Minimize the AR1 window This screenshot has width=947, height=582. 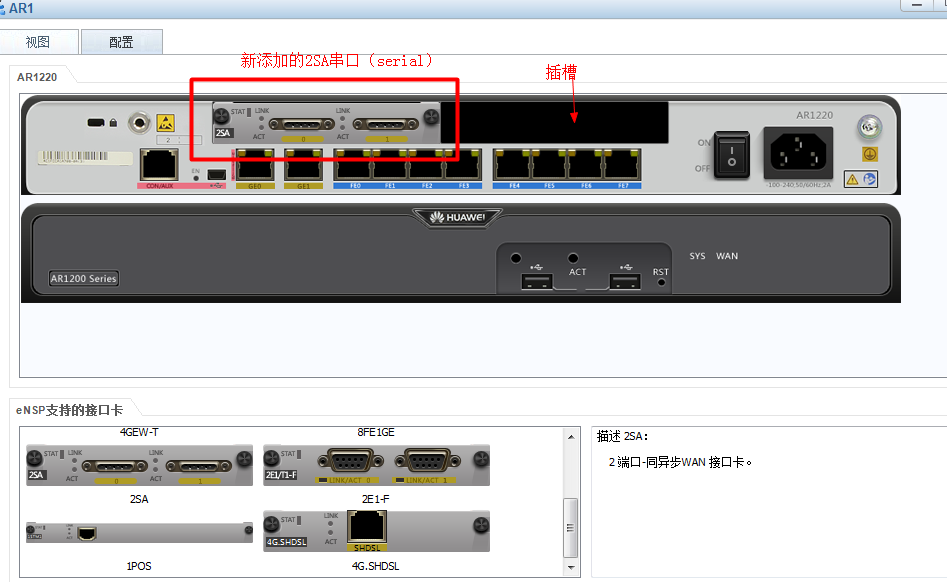tap(917, 5)
